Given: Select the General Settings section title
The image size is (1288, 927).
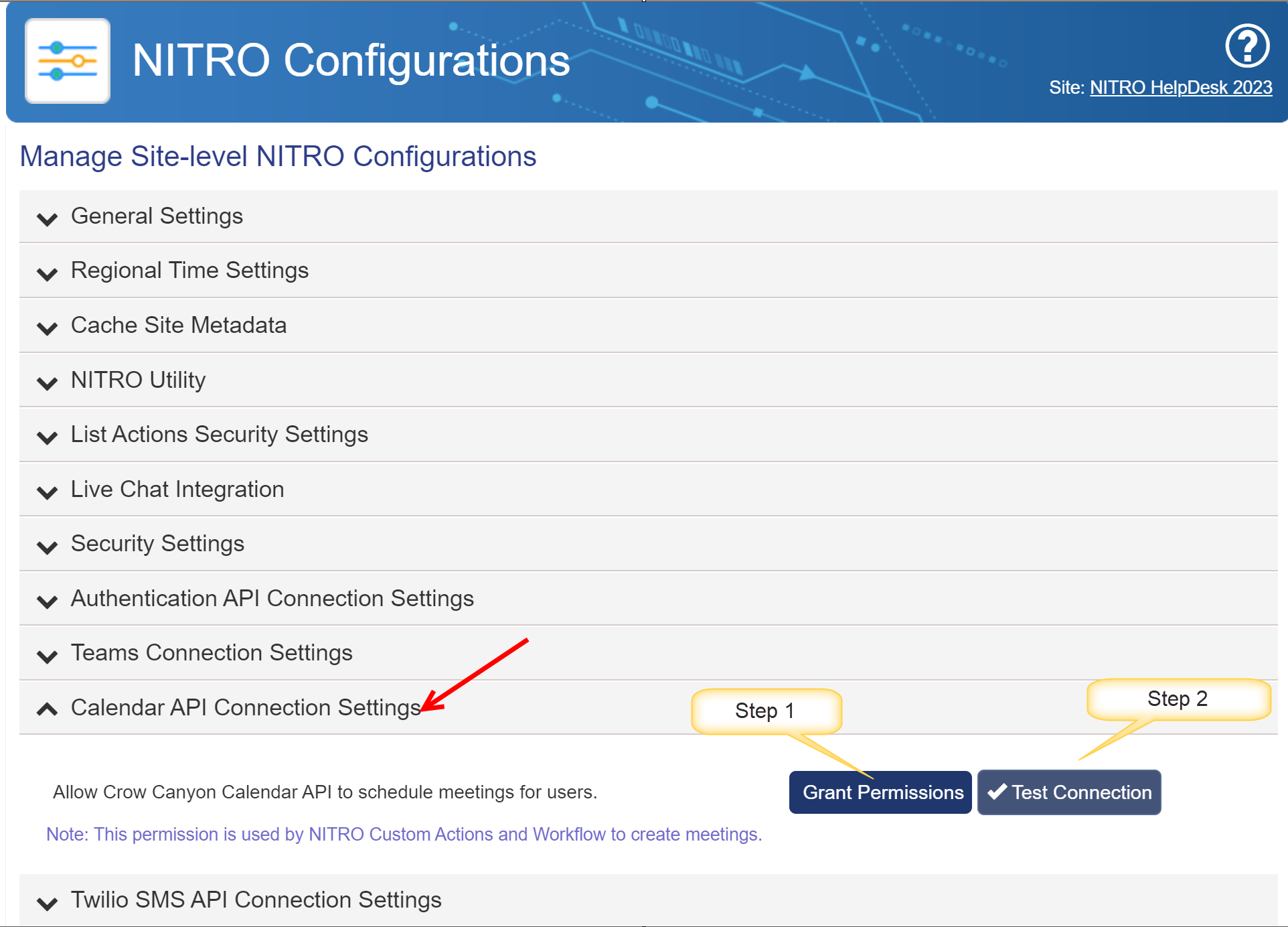Looking at the screenshot, I should pos(157,216).
